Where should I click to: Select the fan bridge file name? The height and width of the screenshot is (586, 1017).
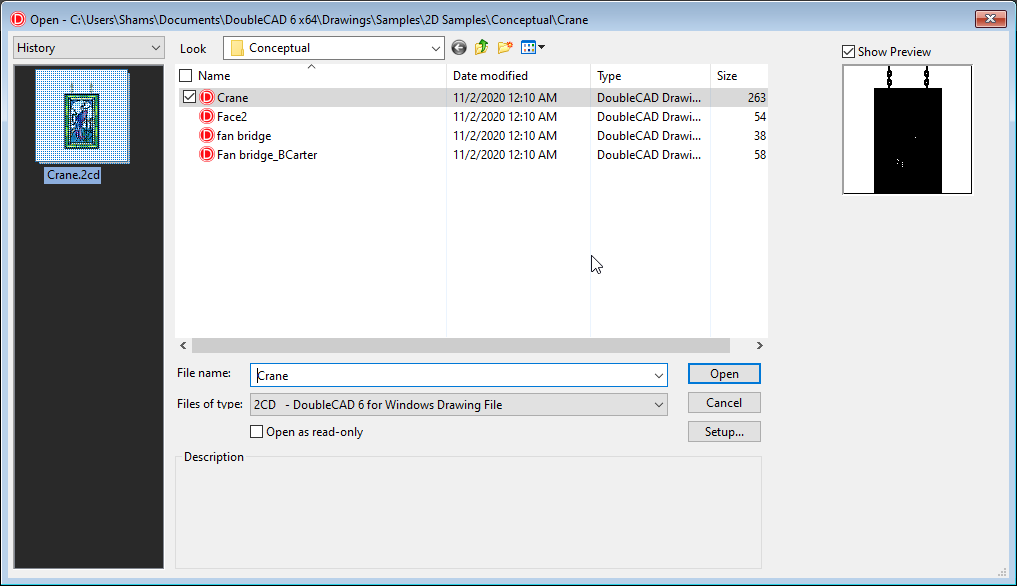pos(244,136)
